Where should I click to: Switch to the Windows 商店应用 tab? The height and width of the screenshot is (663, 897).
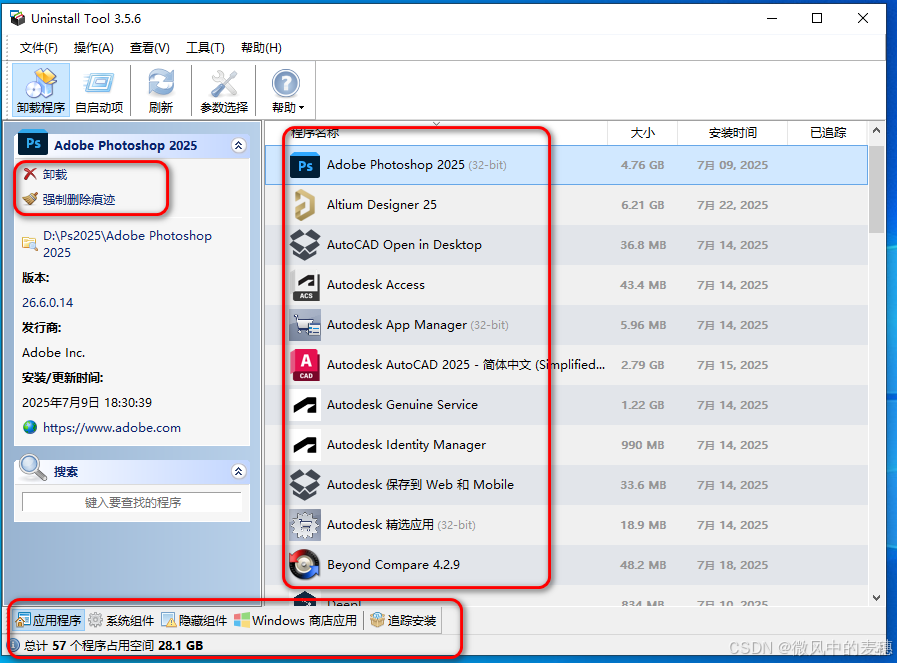coord(296,620)
